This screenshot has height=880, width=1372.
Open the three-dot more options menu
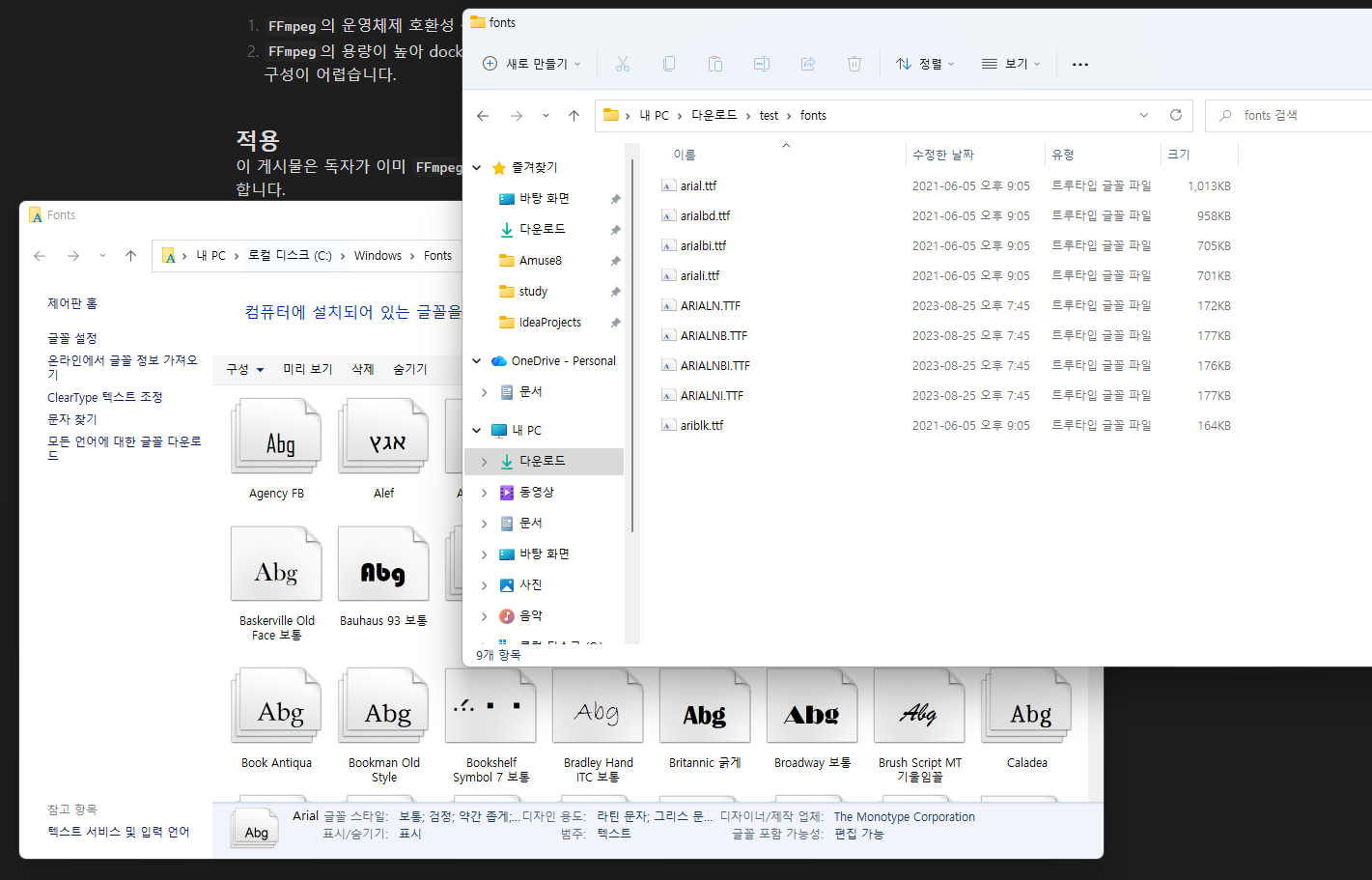pos(1080,64)
